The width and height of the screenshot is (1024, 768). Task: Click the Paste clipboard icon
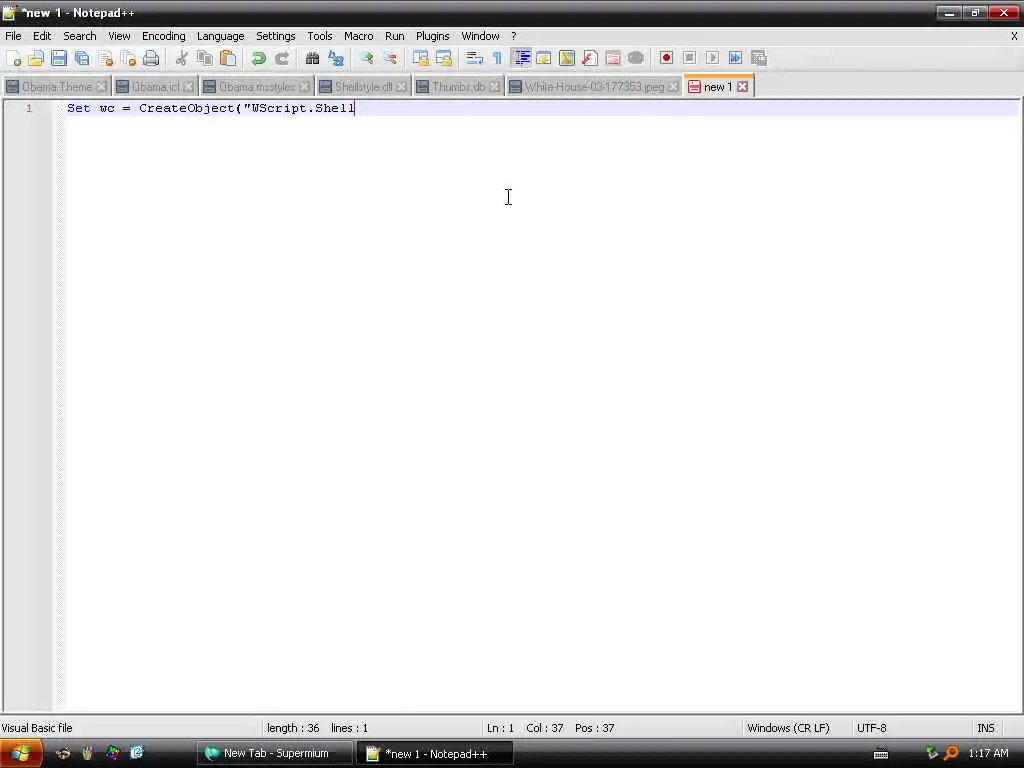[228, 58]
